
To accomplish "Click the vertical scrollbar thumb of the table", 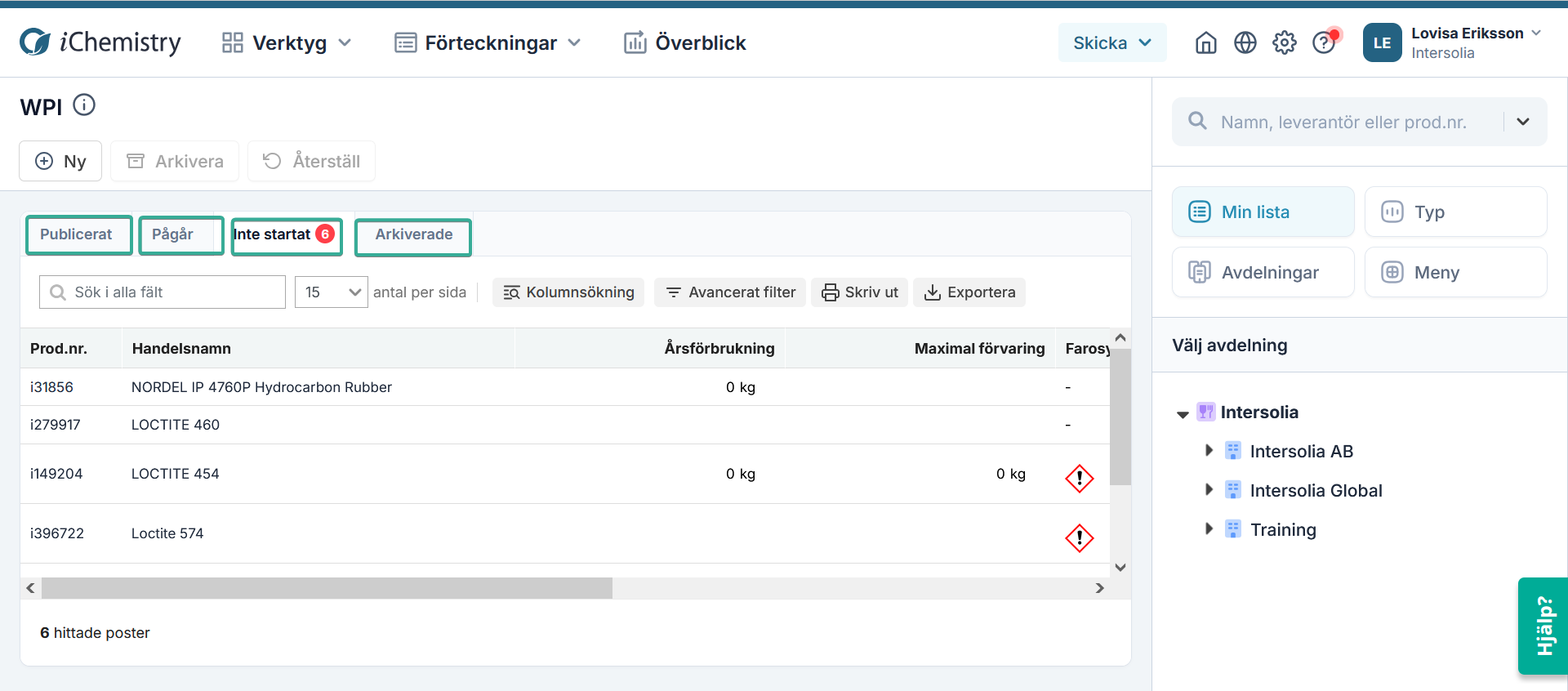I will (1120, 417).
